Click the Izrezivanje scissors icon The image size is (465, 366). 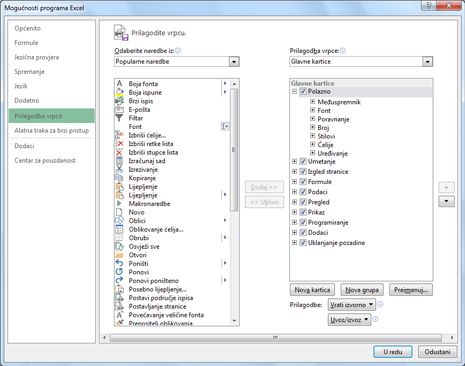click(119, 169)
